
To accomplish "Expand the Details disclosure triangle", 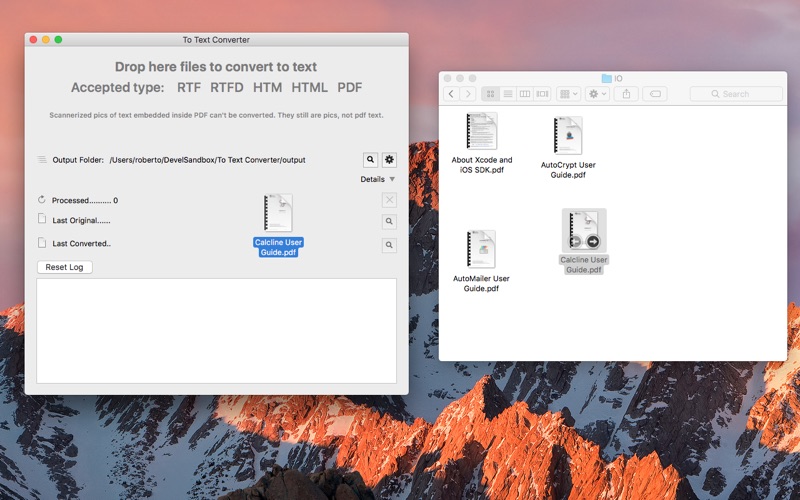I will coord(392,179).
